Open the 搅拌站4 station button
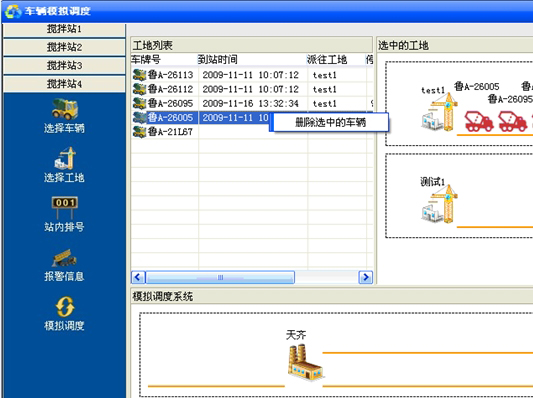The width and height of the screenshot is (533, 398). click(64, 84)
